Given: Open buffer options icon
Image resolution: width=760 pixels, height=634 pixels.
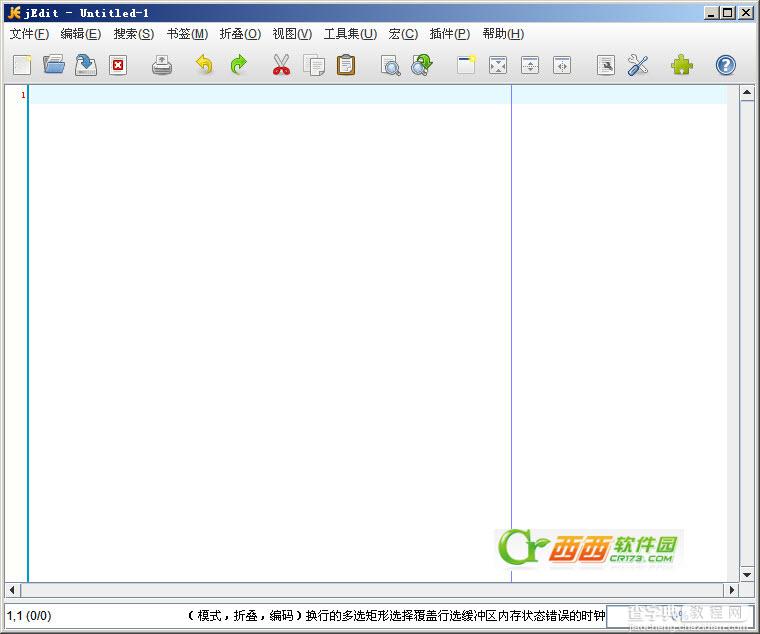Looking at the screenshot, I should (x=606, y=65).
